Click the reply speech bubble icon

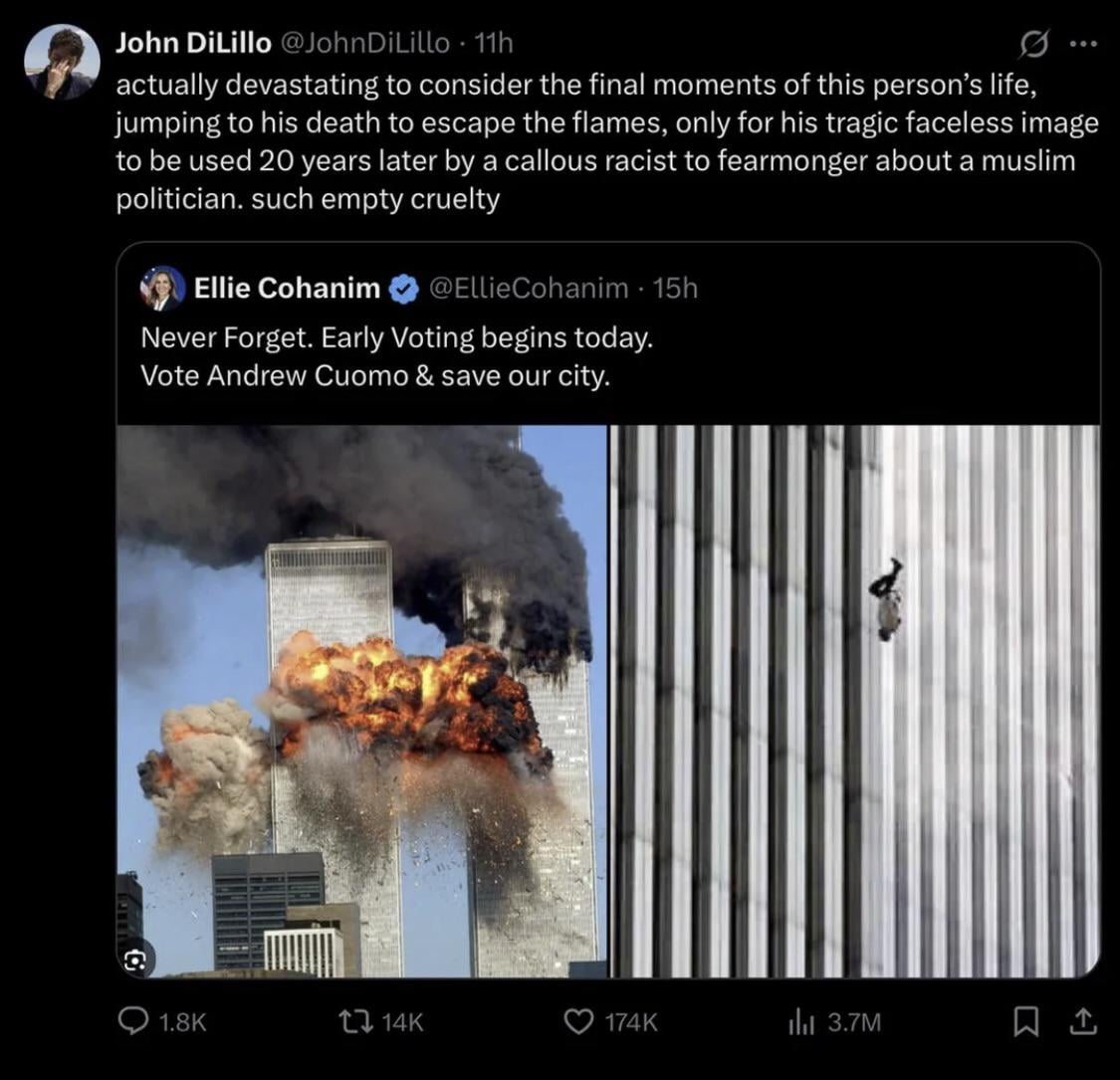[132, 1021]
